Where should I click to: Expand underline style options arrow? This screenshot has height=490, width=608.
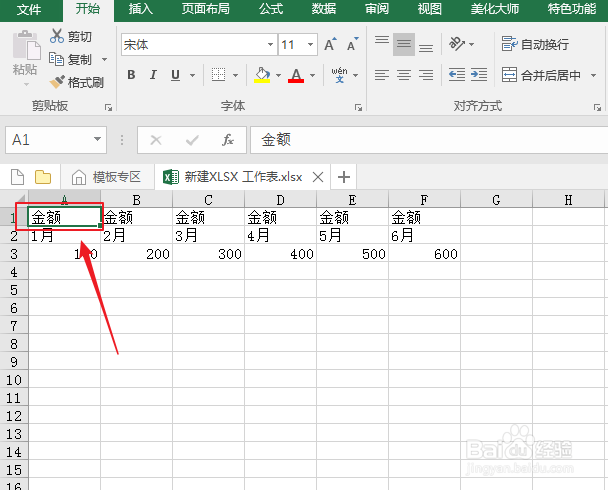coord(192,75)
